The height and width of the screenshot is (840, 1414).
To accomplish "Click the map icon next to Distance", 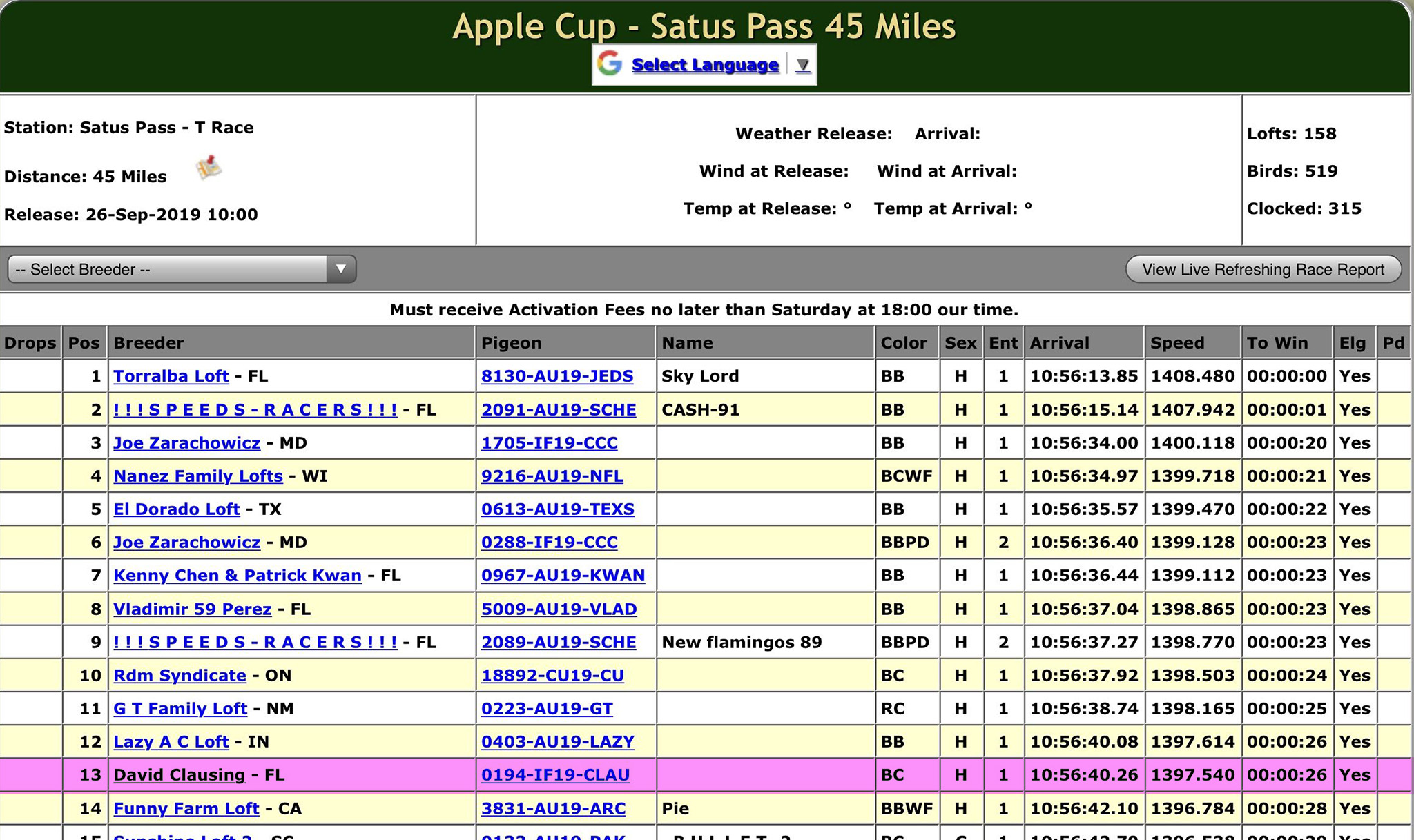I will point(209,168).
